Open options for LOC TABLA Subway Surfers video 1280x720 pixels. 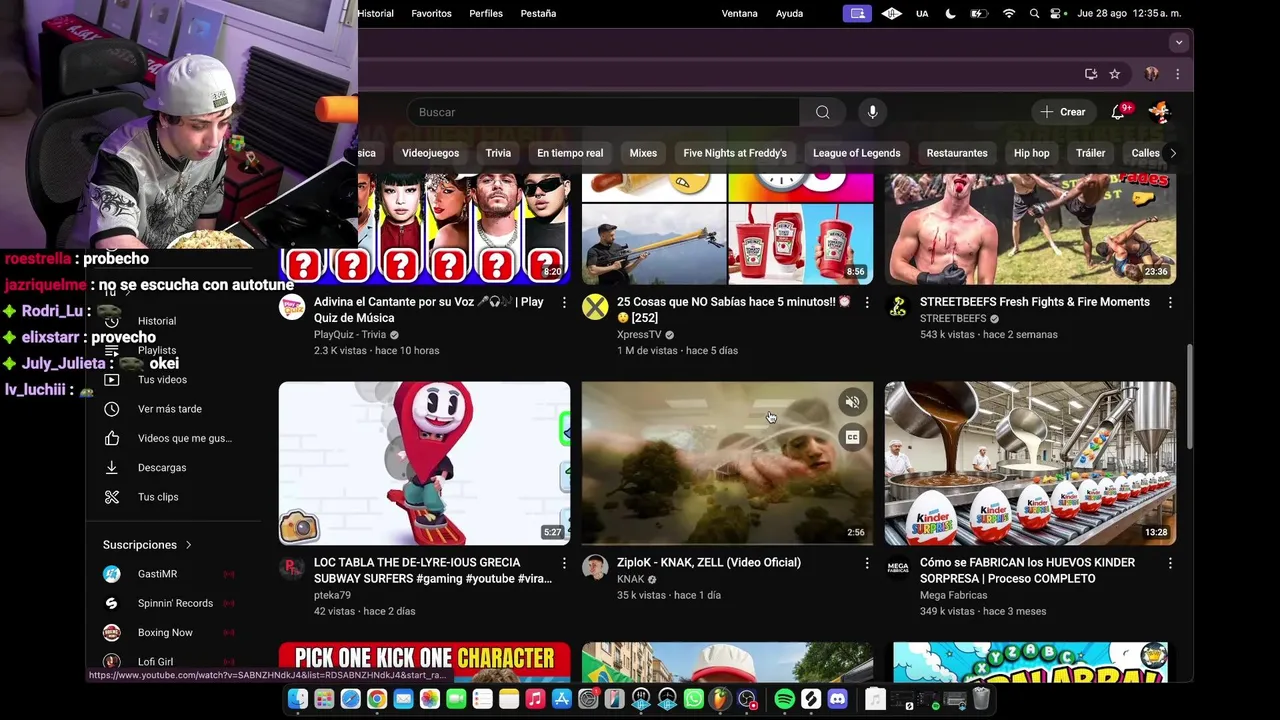pos(564,563)
